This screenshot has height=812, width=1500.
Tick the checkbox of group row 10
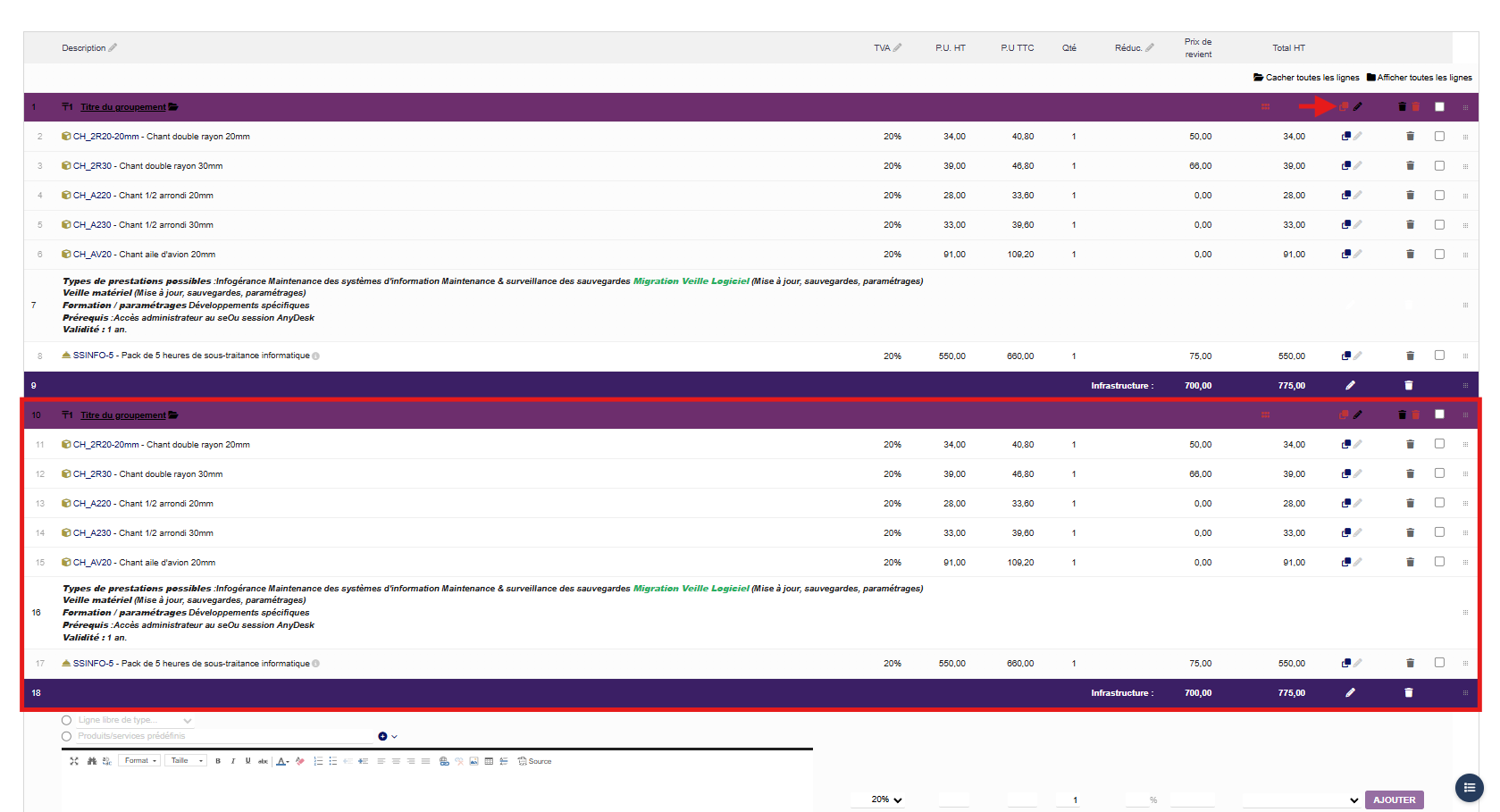(1439, 414)
